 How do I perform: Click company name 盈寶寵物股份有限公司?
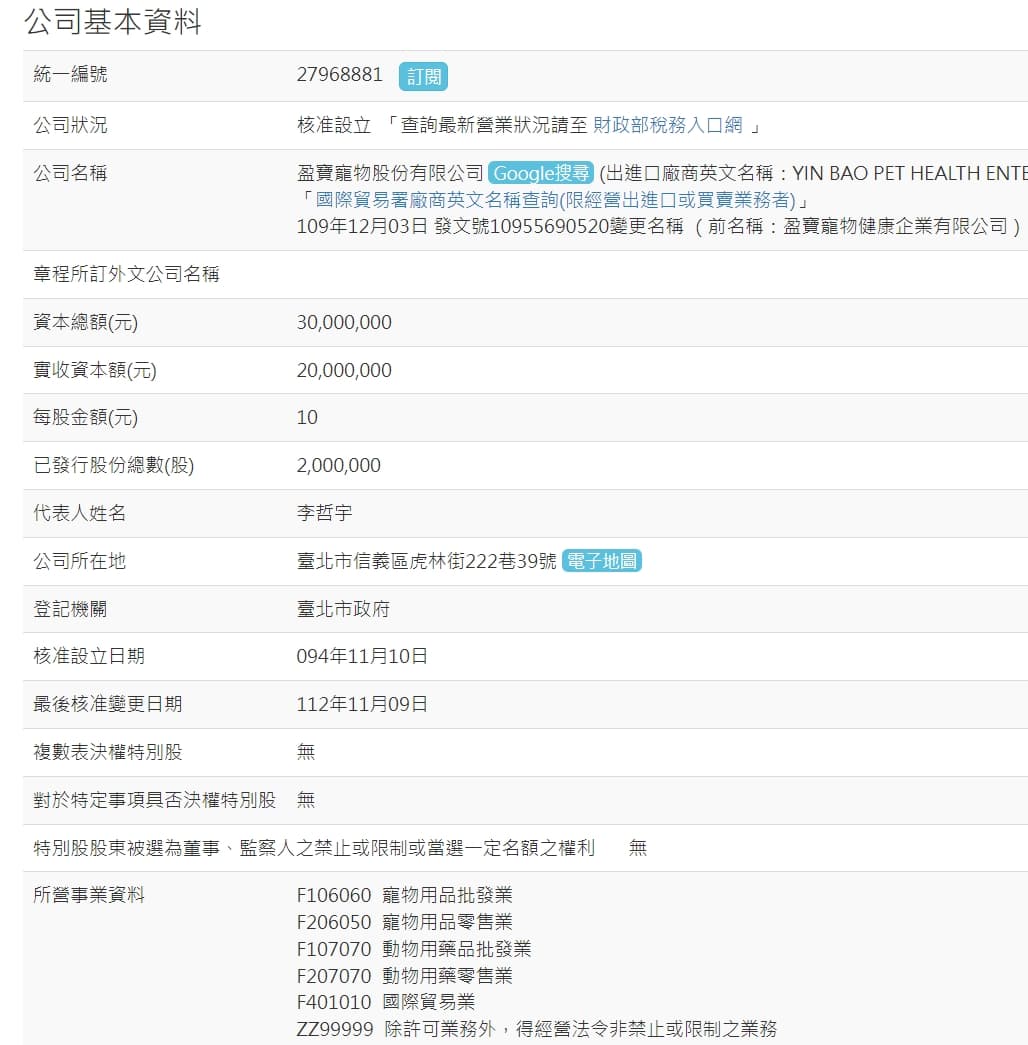tap(390, 173)
